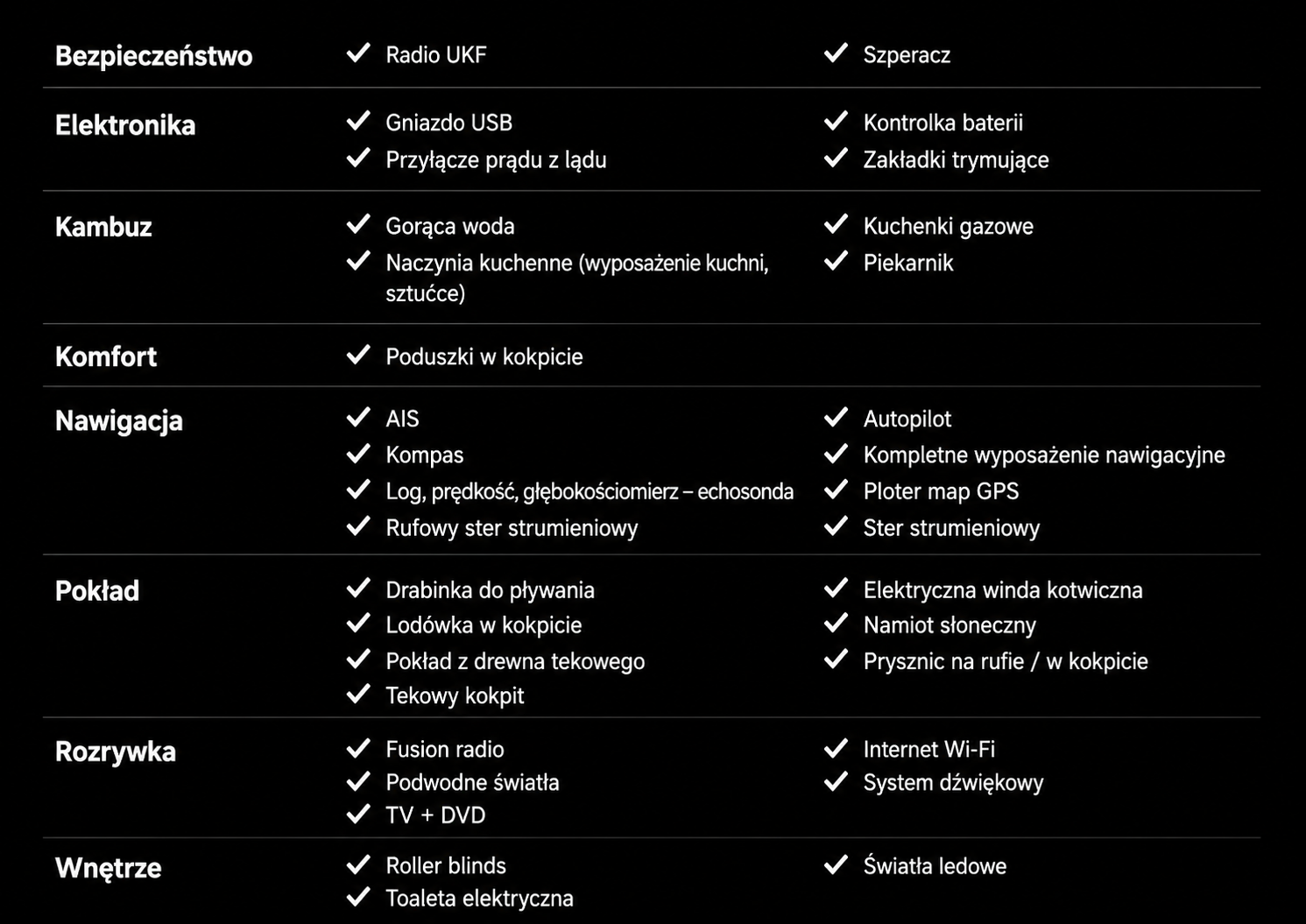The image size is (1306, 924).
Task: Click the Pokład category heading
Action: (x=97, y=591)
